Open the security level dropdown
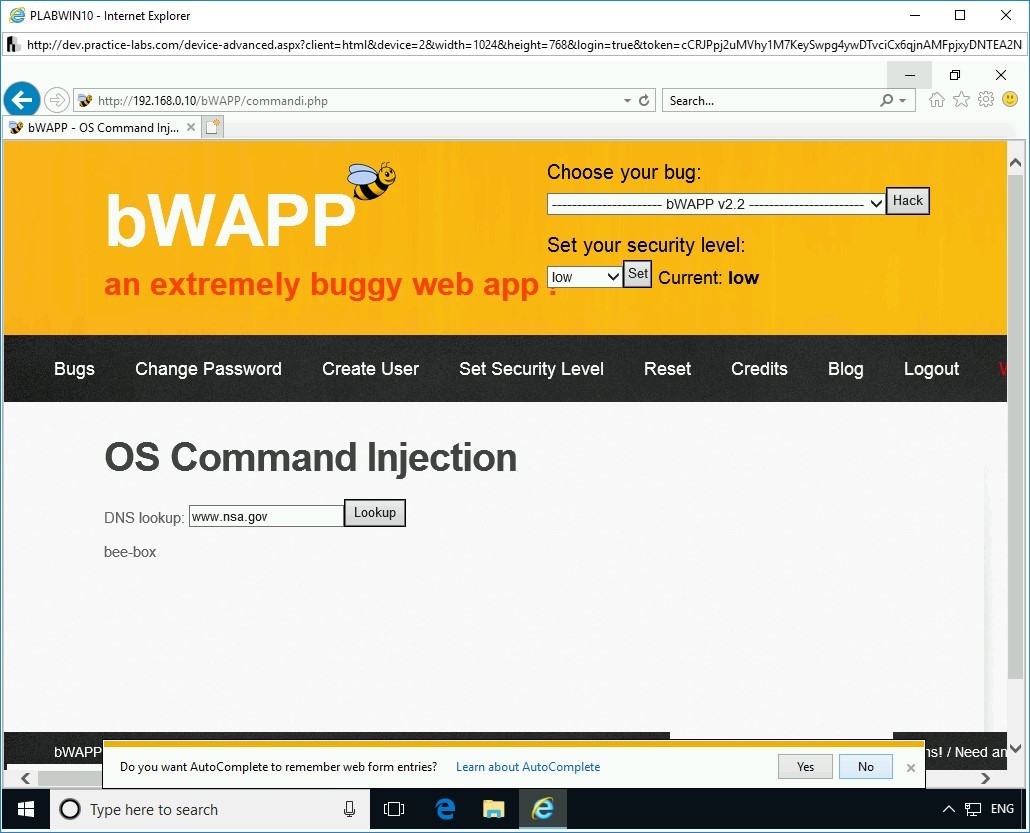Viewport: 1030px width, 833px height. pyautogui.click(x=584, y=276)
